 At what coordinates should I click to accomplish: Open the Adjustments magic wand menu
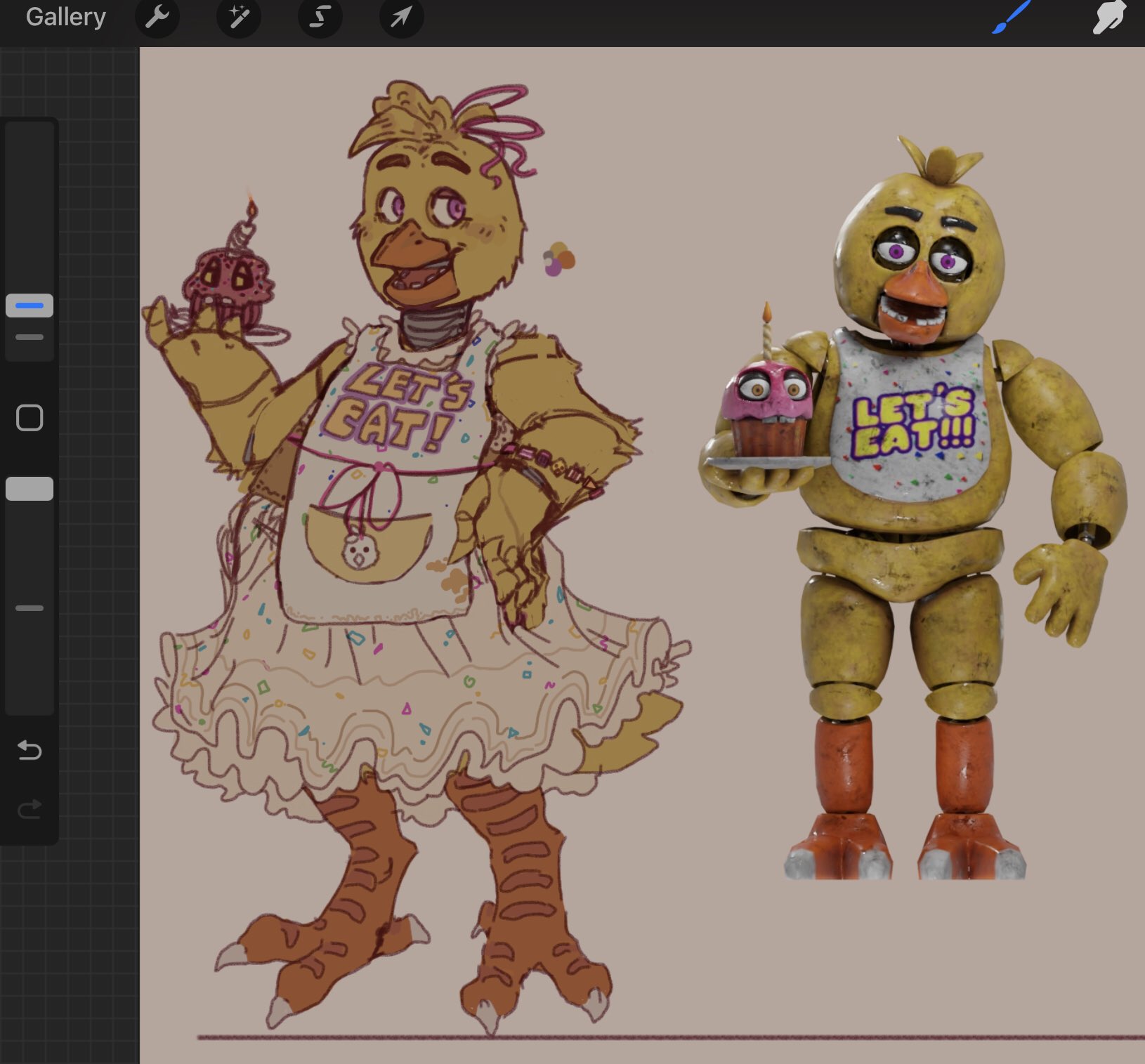[x=238, y=17]
